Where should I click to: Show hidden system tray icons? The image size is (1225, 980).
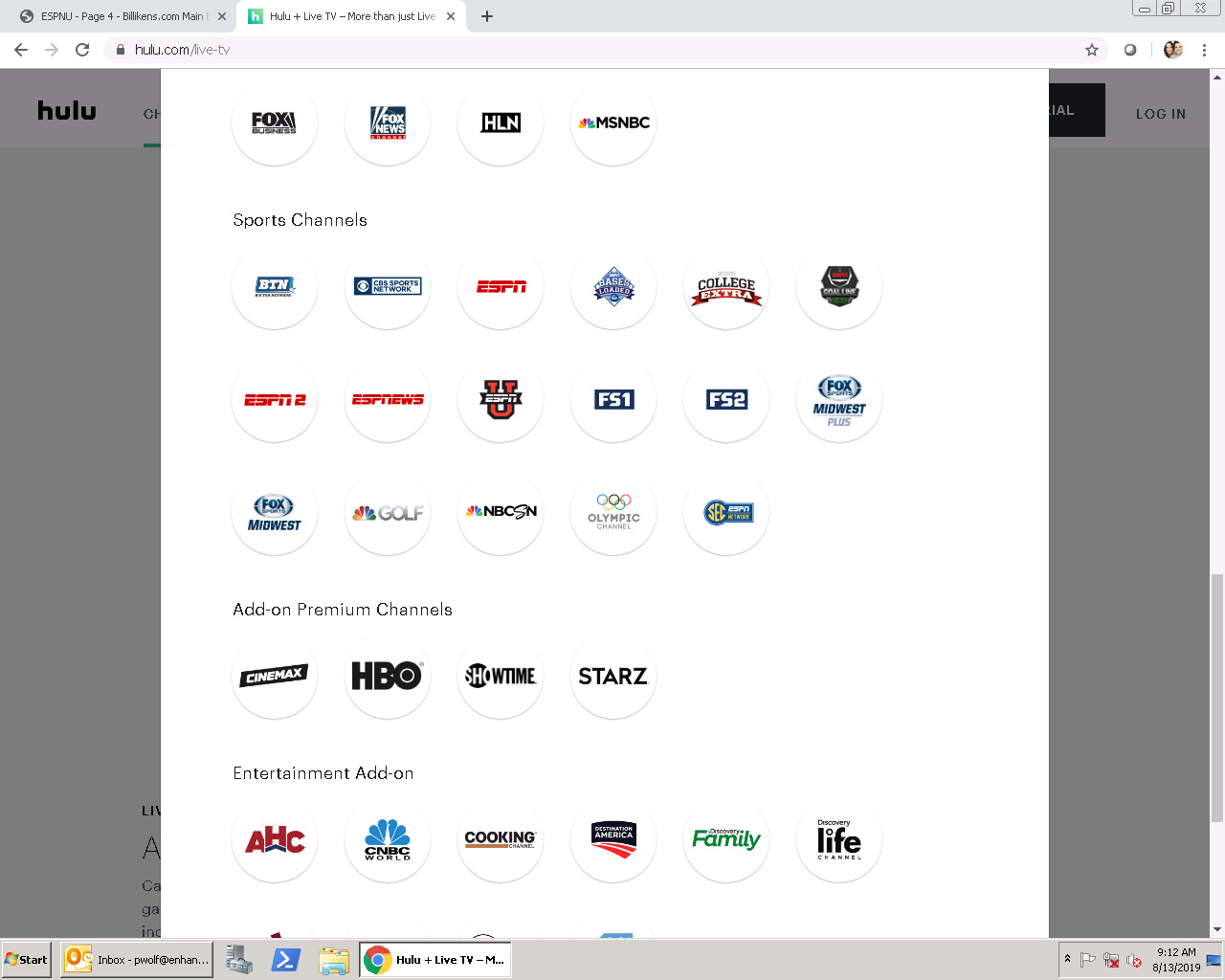[1067, 959]
